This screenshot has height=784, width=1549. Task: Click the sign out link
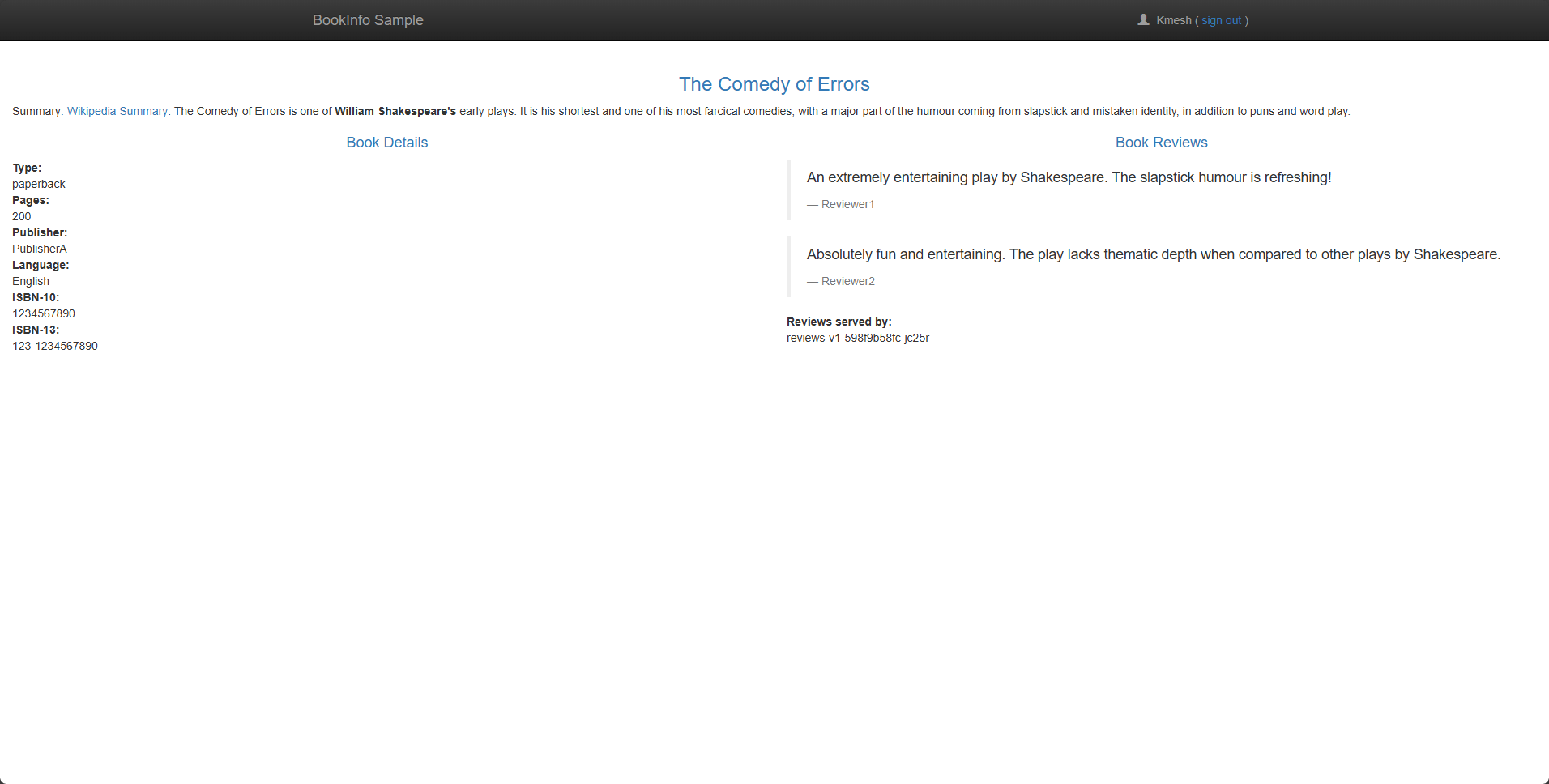coord(1220,20)
